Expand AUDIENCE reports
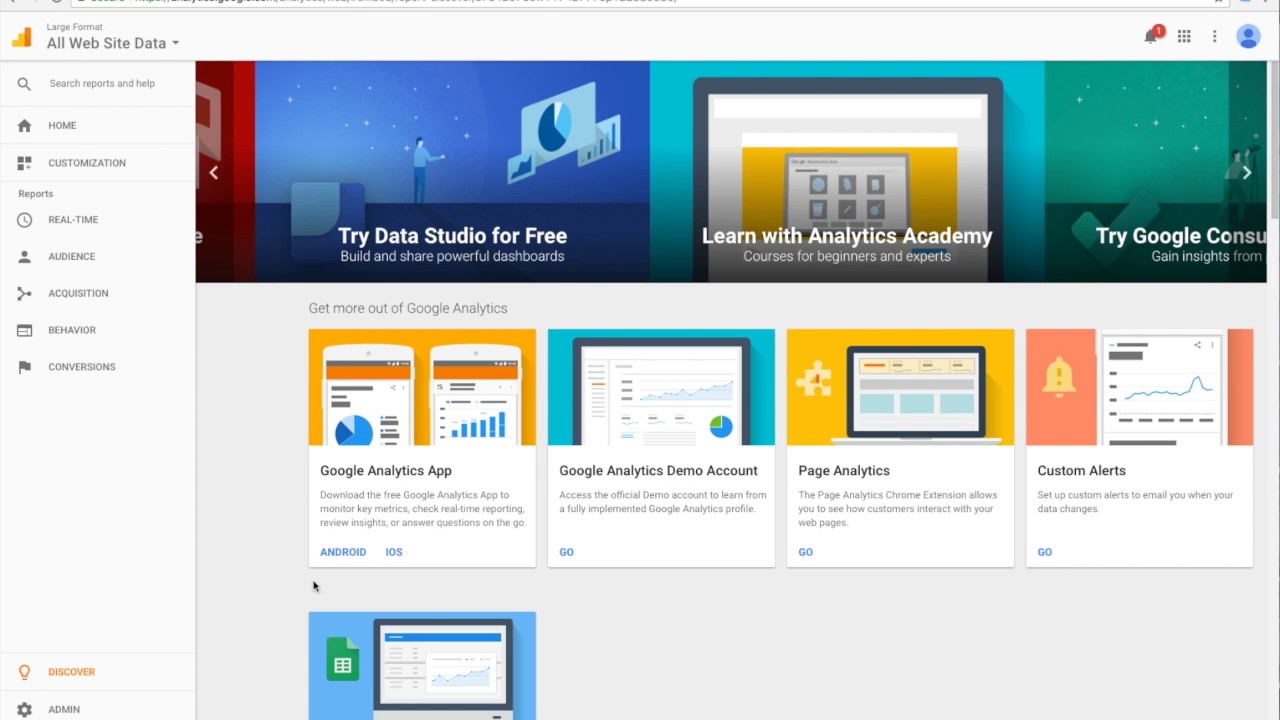This screenshot has height=720, width=1280. coord(72,257)
